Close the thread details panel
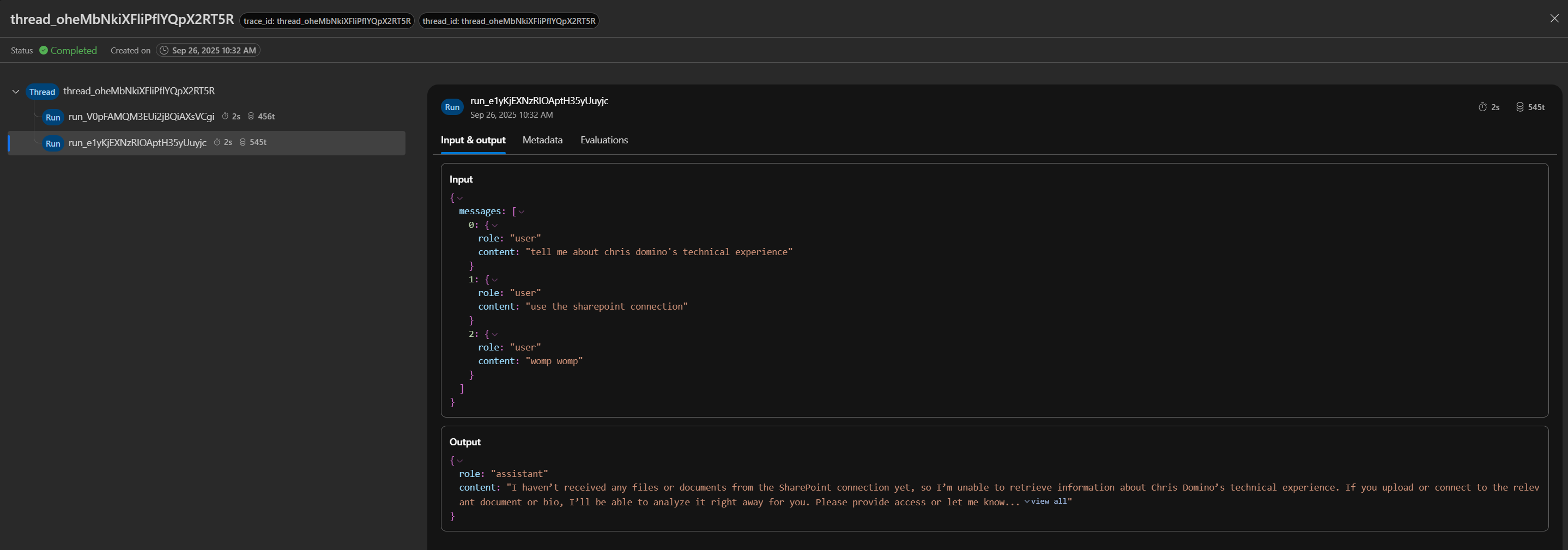This screenshot has height=550, width=1568. (x=1554, y=19)
